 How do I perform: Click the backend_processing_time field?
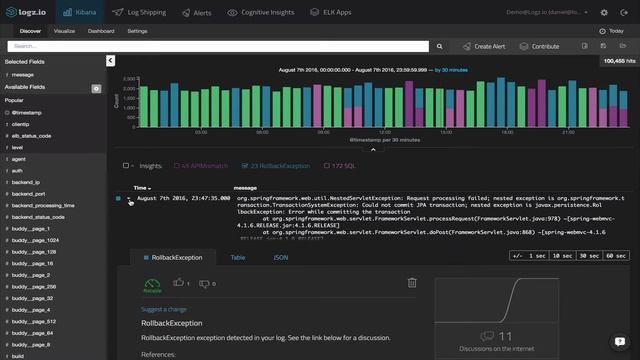[x=43, y=206]
